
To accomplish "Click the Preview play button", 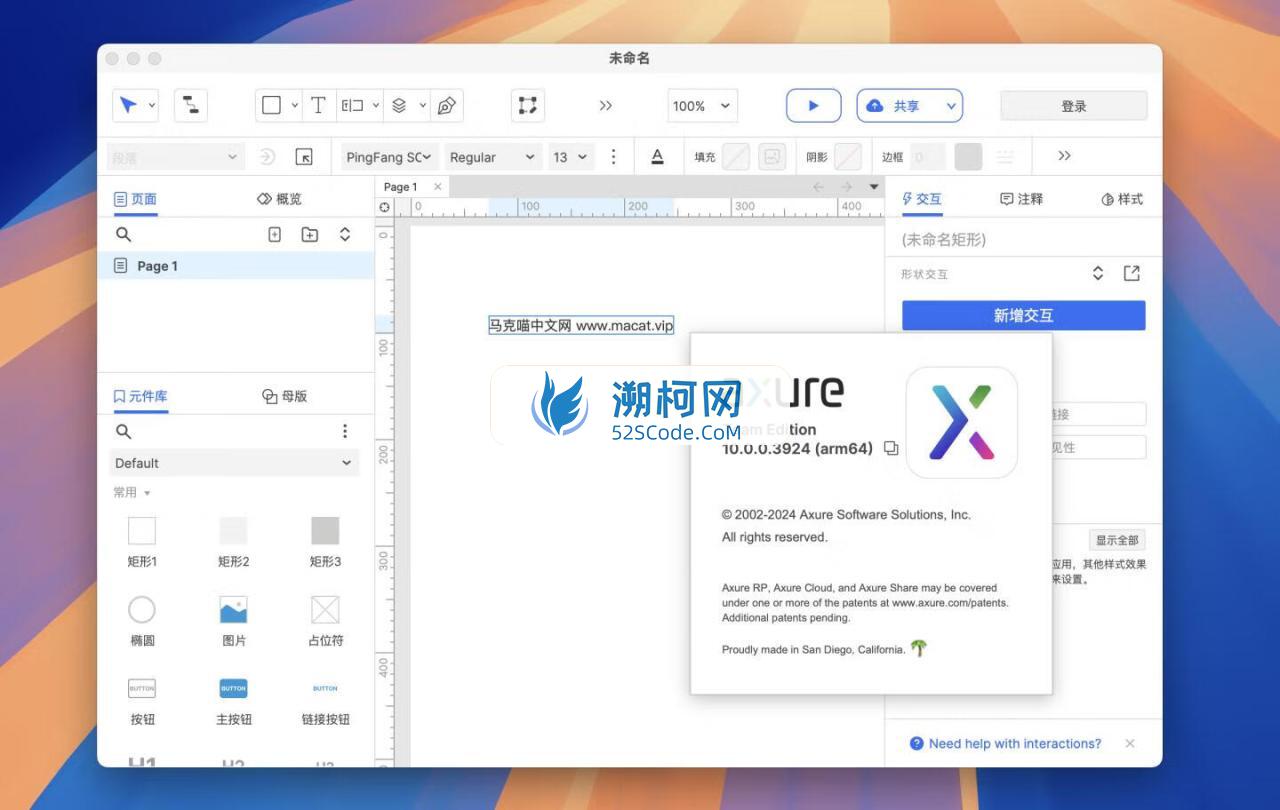I will coord(813,105).
